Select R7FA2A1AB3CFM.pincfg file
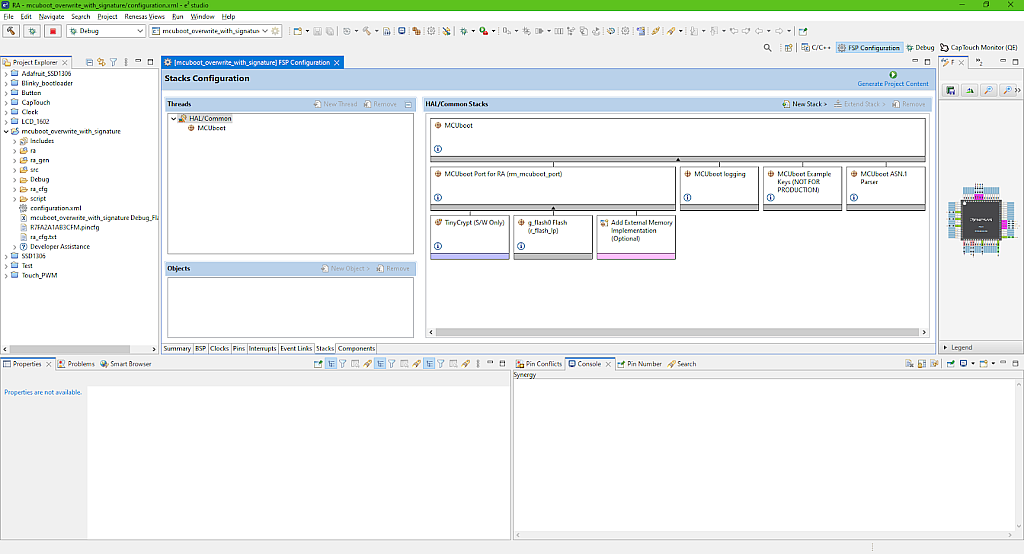Viewport: 1024px width, 554px height. point(64,227)
